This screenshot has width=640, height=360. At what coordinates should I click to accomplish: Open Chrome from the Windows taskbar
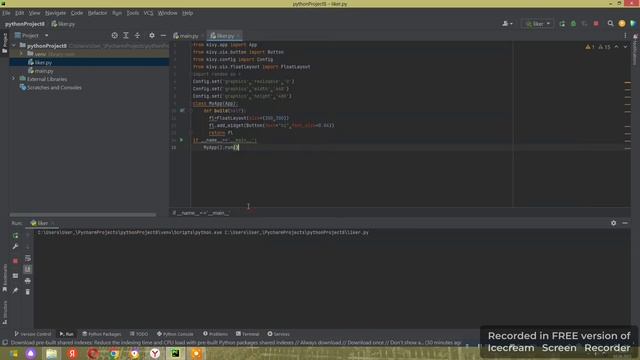pyautogui.click(x=114, y=353)
